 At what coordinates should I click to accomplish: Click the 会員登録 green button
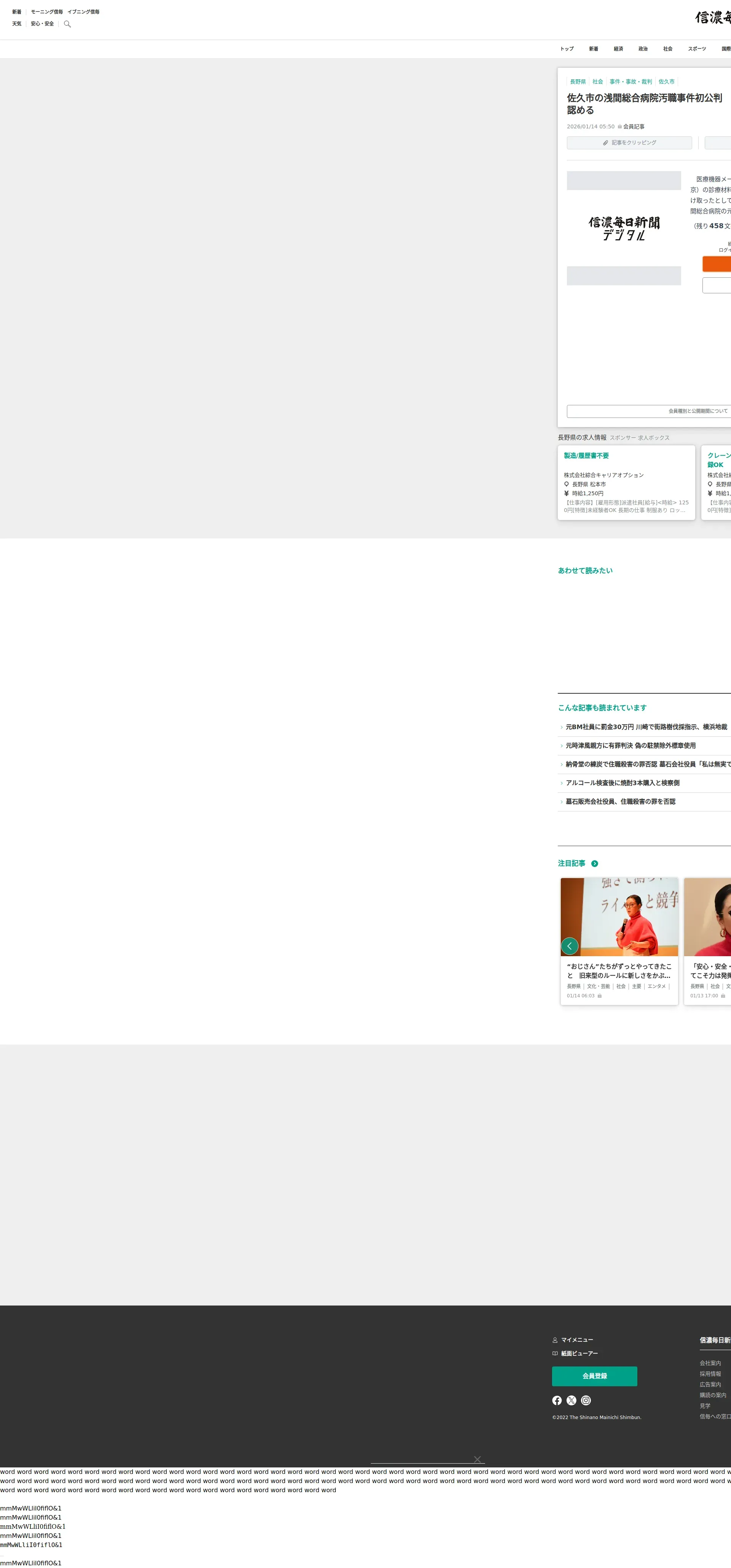[x=594, y=1376]
